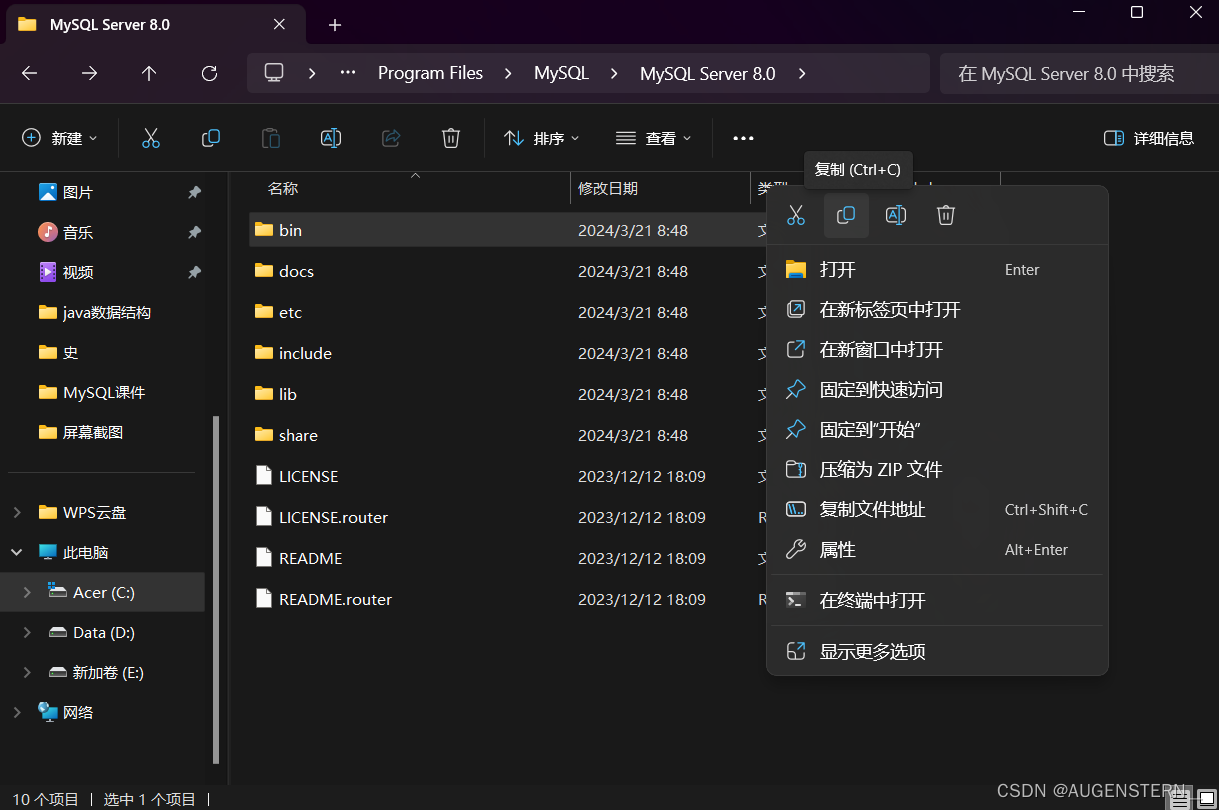The height and width of the screenshot is (810, 1219).
Task: Show hidden path with the breadcrumb ellipsis
Action: pos(348,73)
